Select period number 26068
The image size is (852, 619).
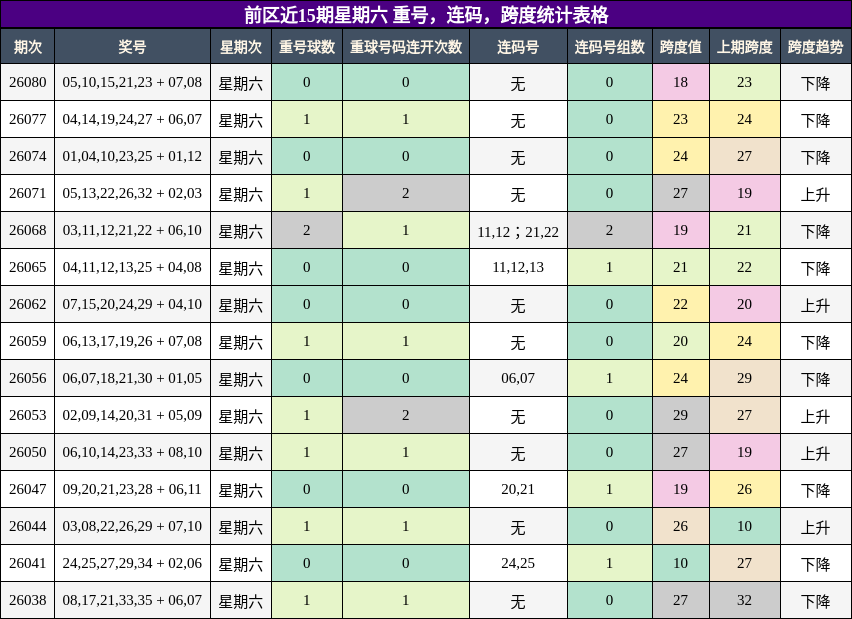tap(28, 230)
